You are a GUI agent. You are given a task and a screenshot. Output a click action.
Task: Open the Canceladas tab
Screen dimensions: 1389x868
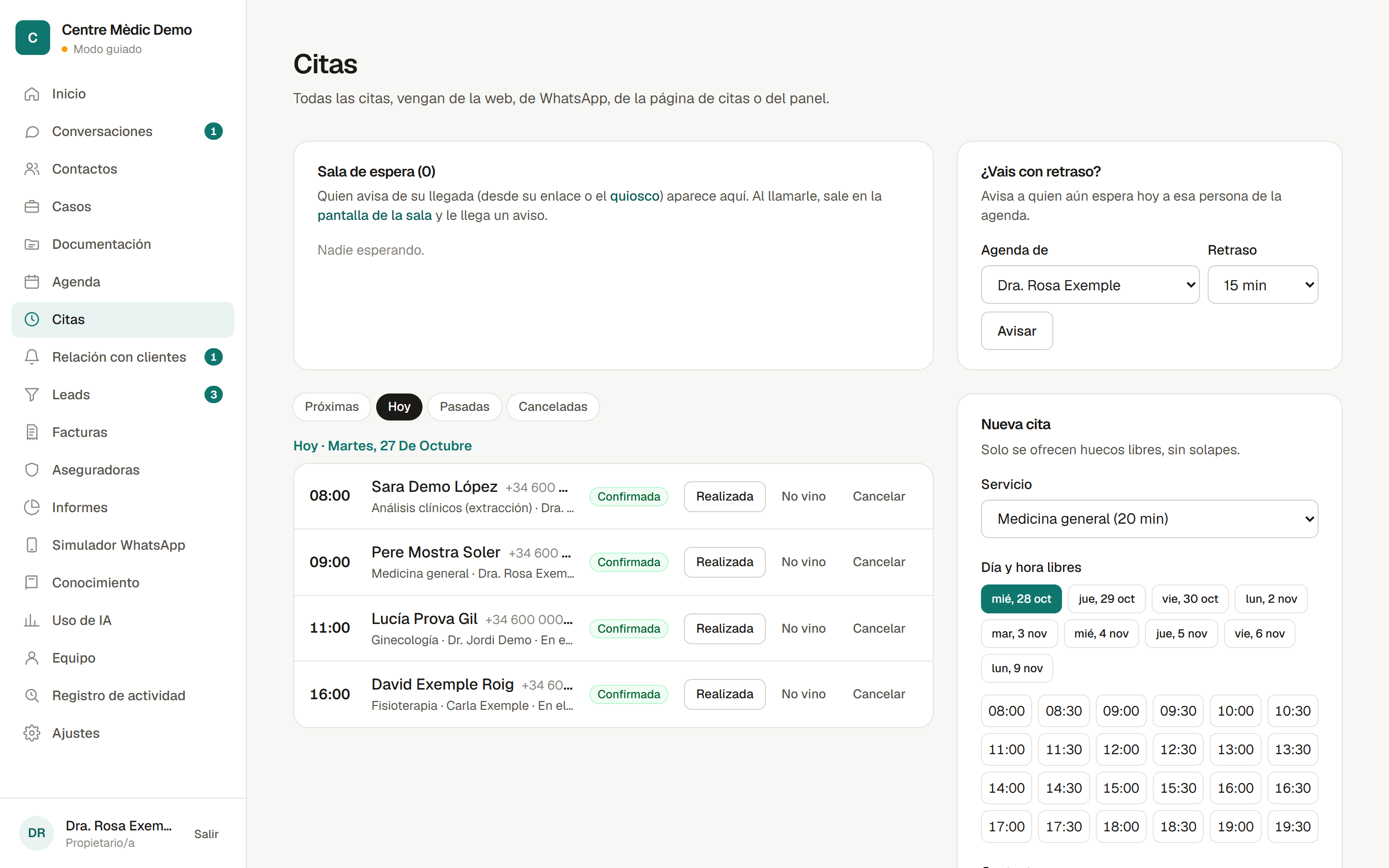click(x=553, y=407)
